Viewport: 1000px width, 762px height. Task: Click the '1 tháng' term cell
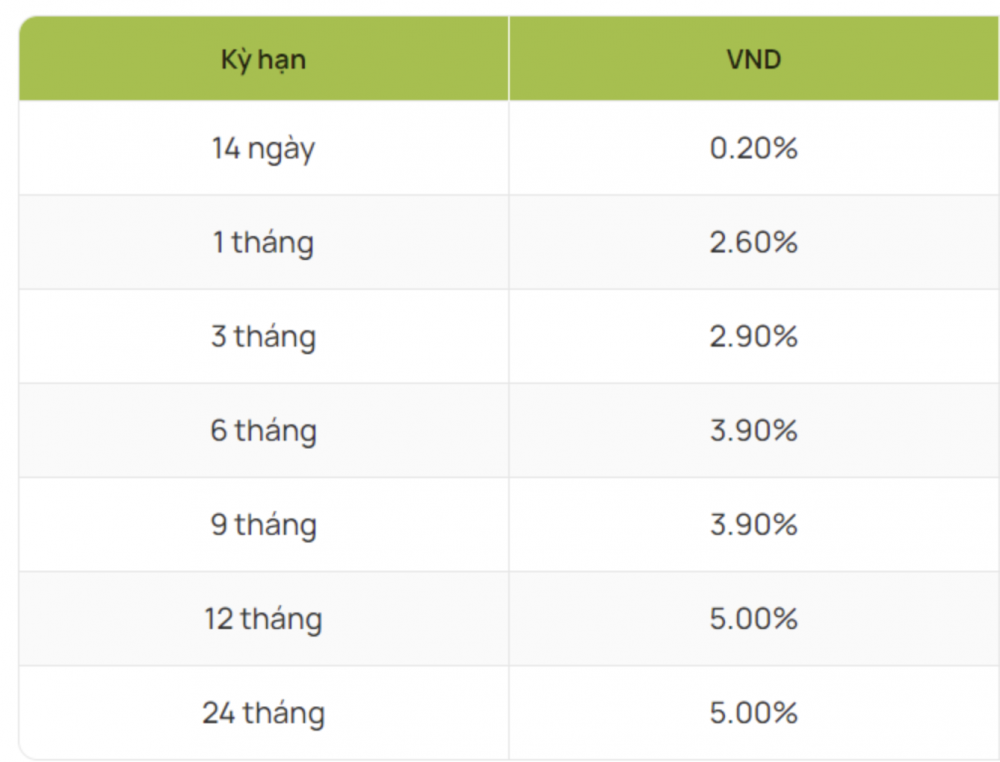pos(263,243)
